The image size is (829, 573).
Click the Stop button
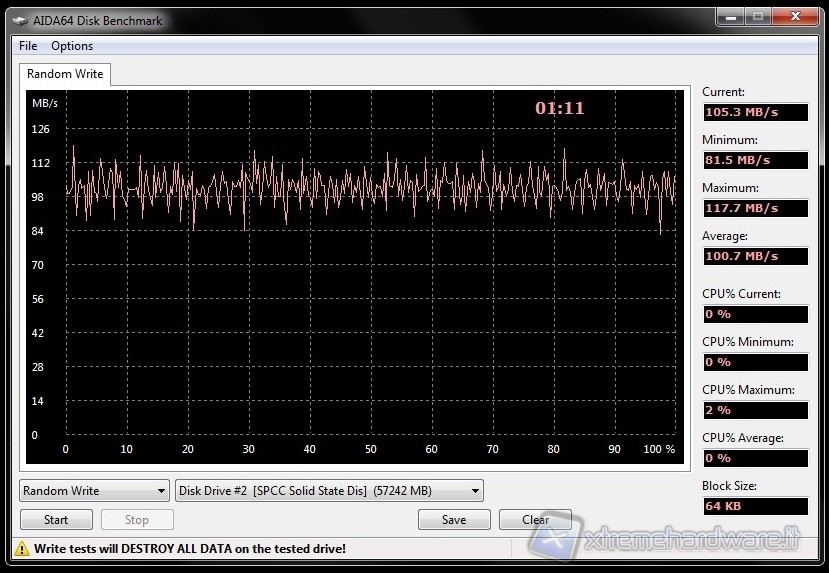[x=137, y=520]
